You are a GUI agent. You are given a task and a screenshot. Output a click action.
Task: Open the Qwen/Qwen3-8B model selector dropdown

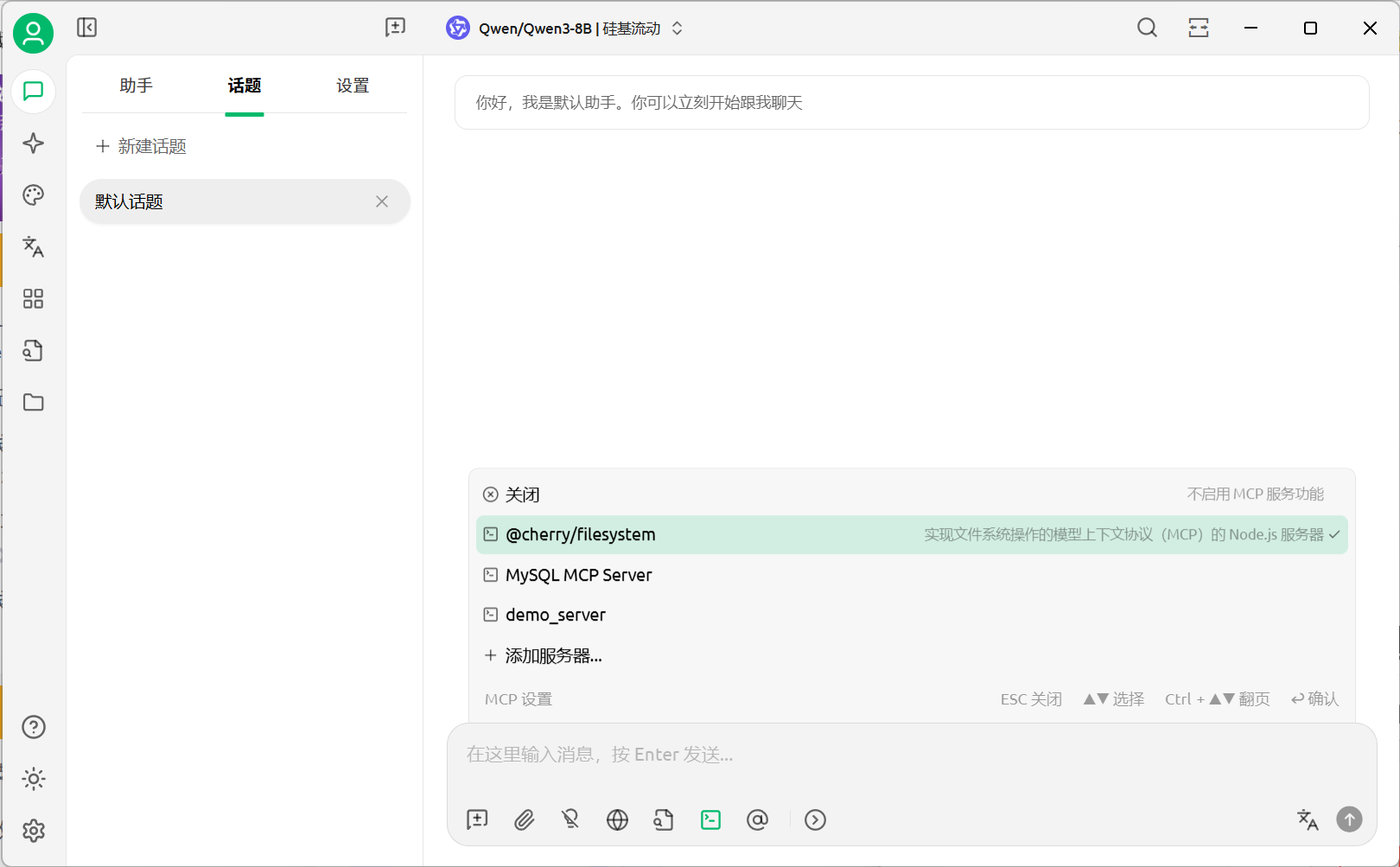pyautogui.click(x=565, y=29)
